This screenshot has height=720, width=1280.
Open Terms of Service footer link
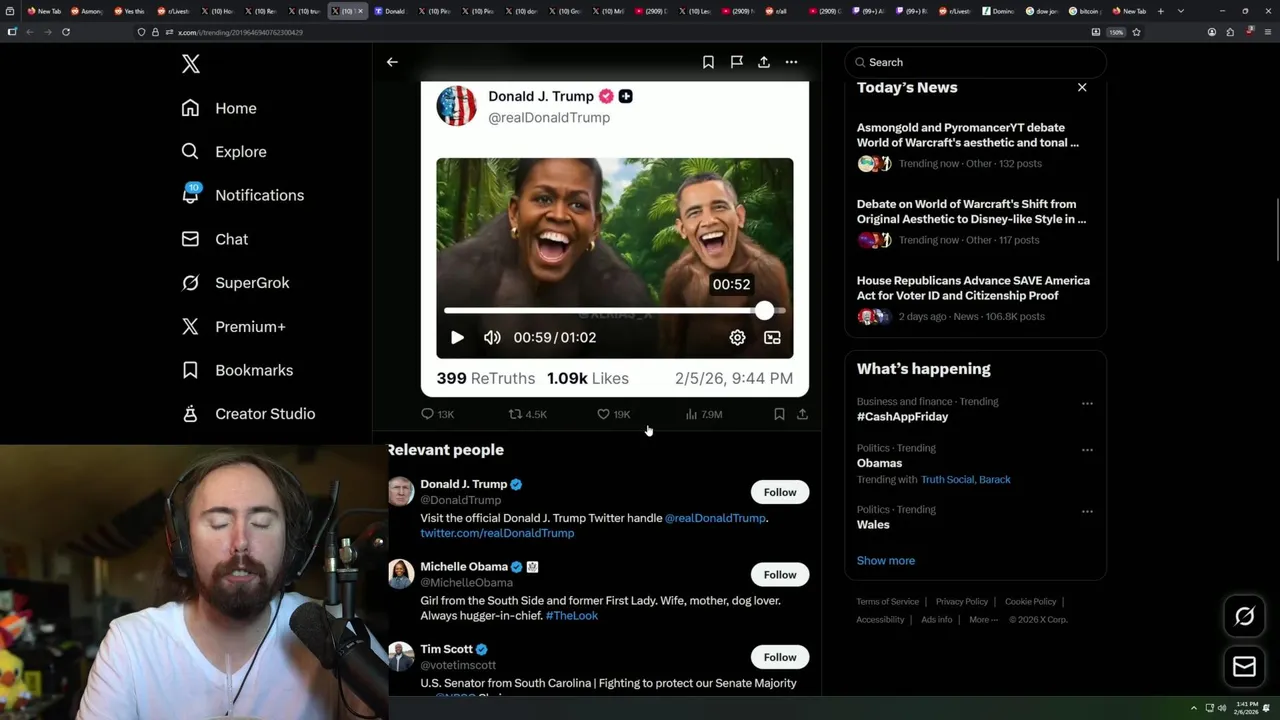click(x=887, y=602)
